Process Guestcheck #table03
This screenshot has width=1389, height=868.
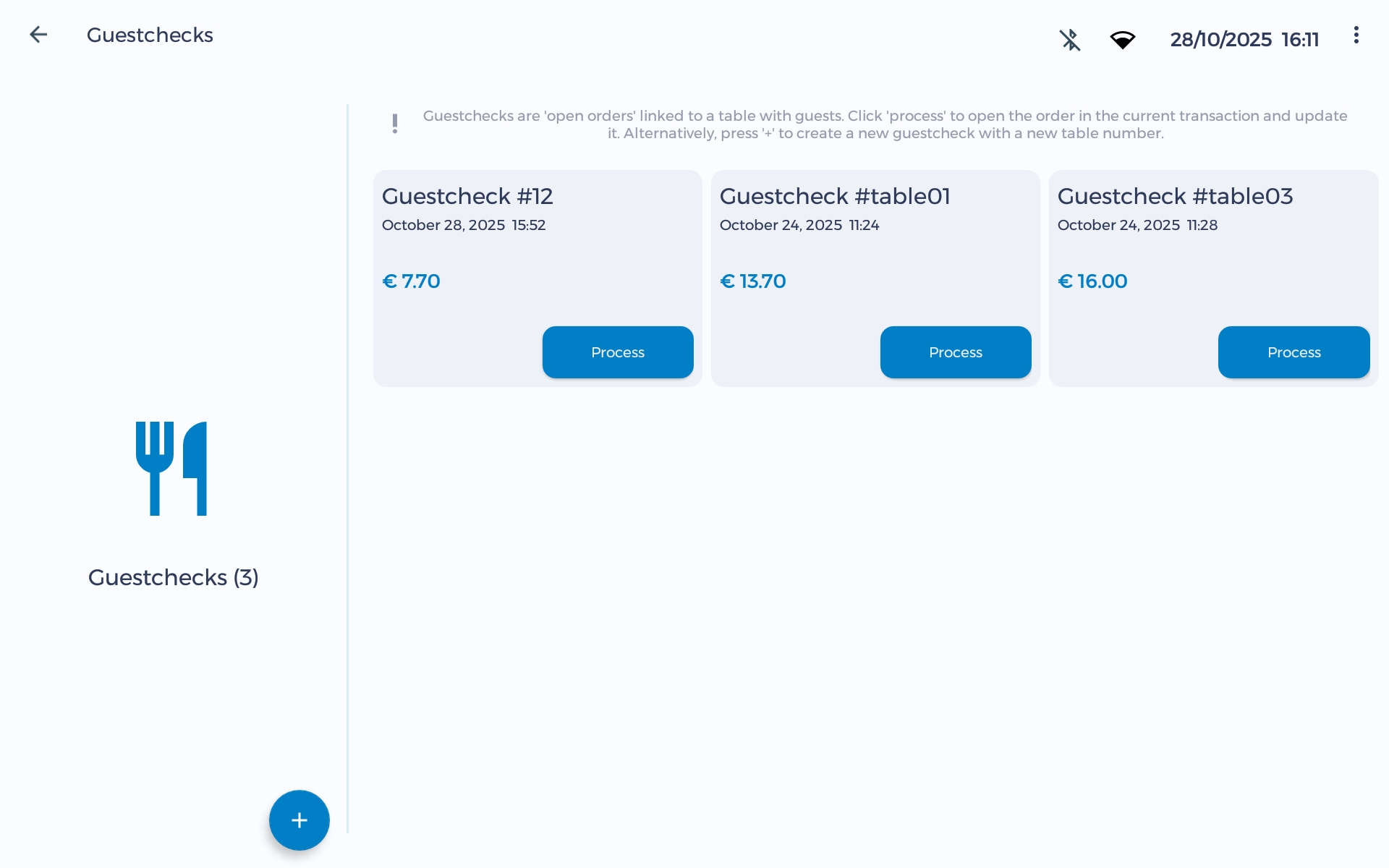click(1293, 352)
